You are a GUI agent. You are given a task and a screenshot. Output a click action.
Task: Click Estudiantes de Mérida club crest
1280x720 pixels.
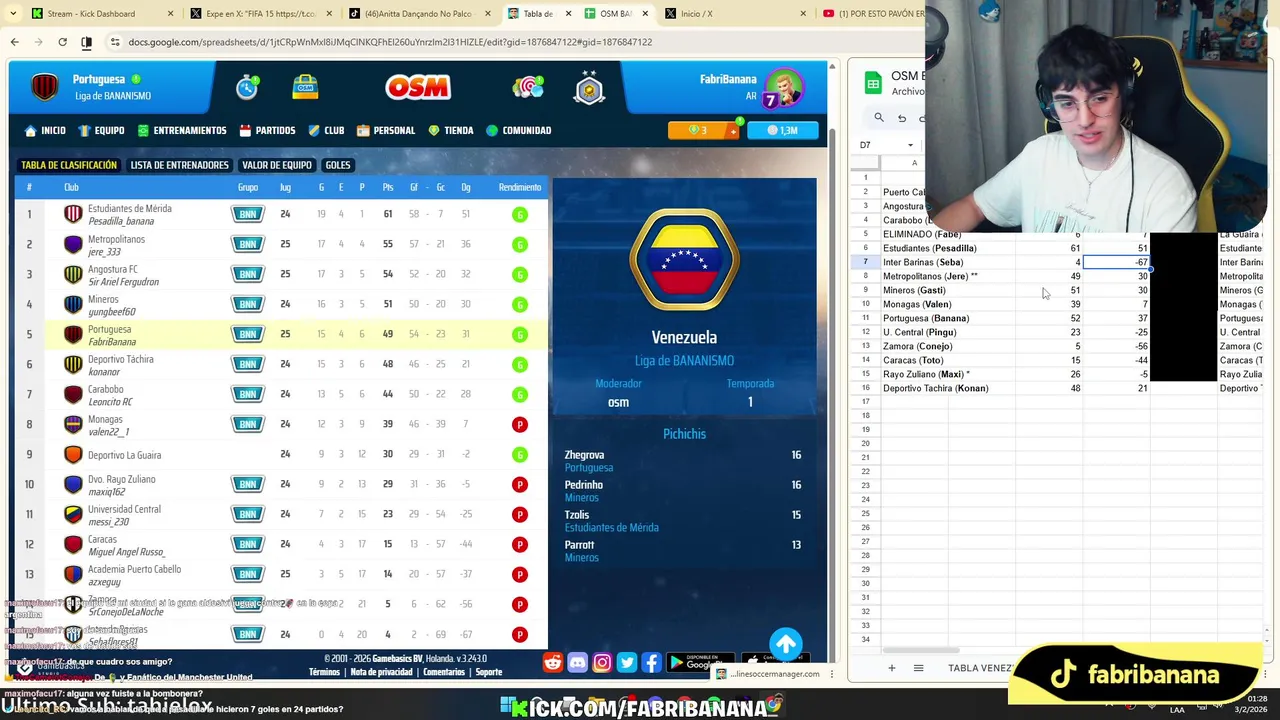73,214
